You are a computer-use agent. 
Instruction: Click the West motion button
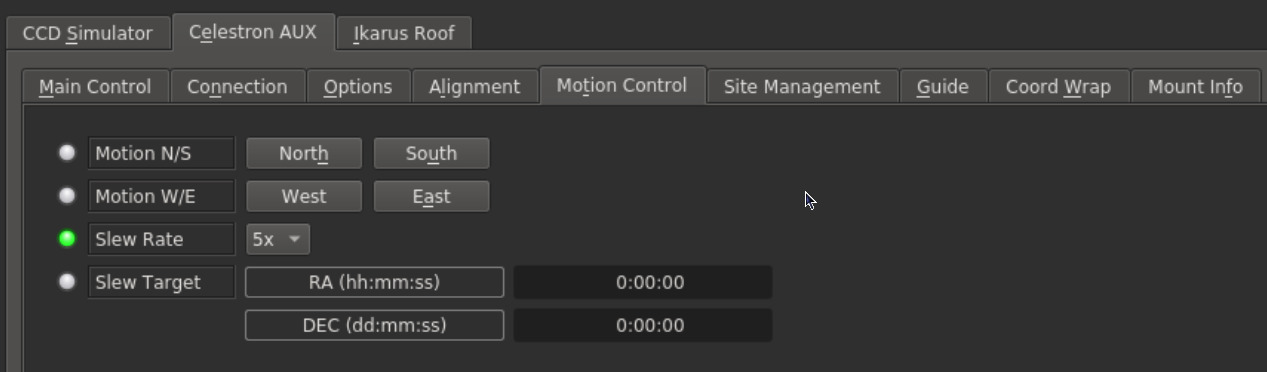(x=304, y=196)
